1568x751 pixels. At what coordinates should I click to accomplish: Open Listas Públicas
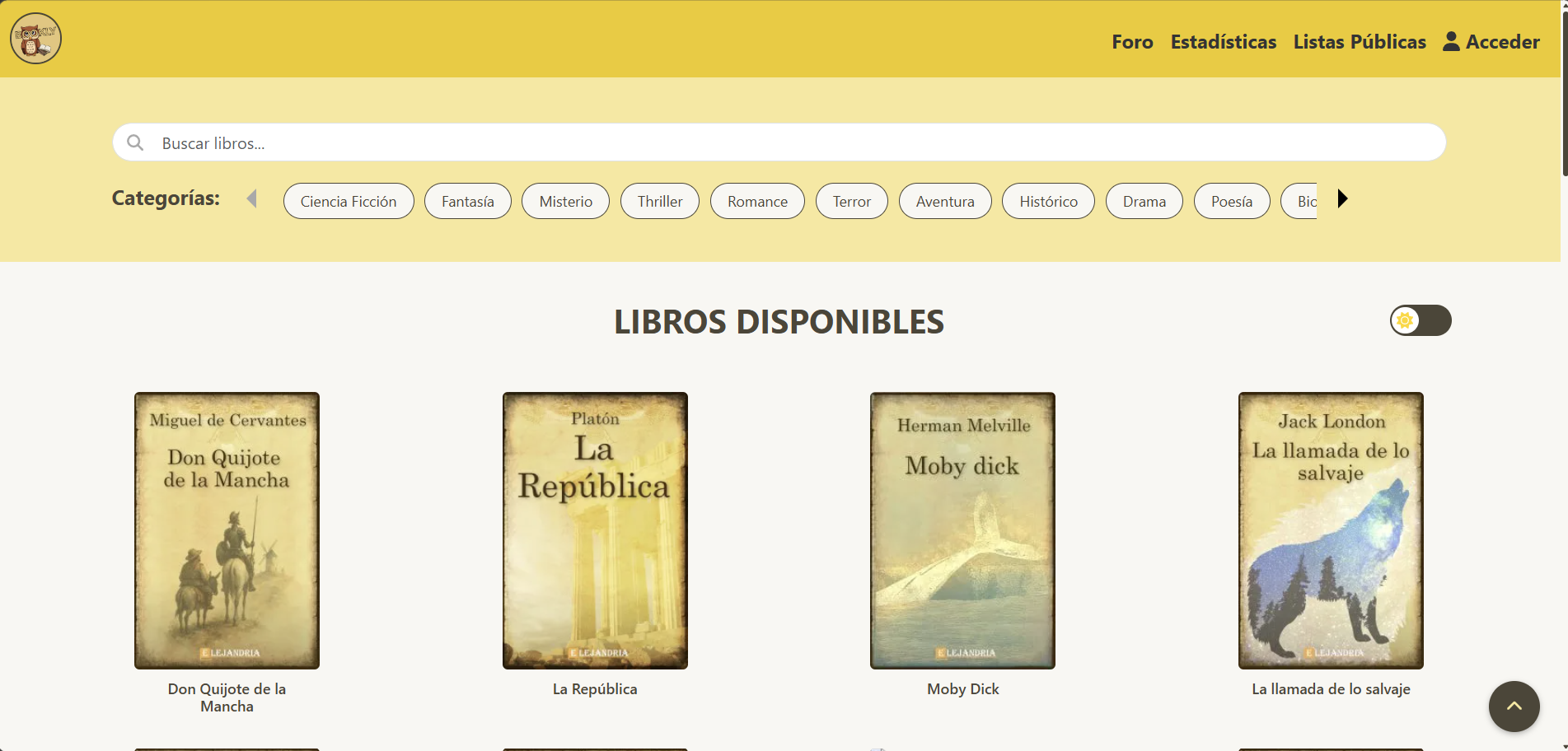[1360, 42]
